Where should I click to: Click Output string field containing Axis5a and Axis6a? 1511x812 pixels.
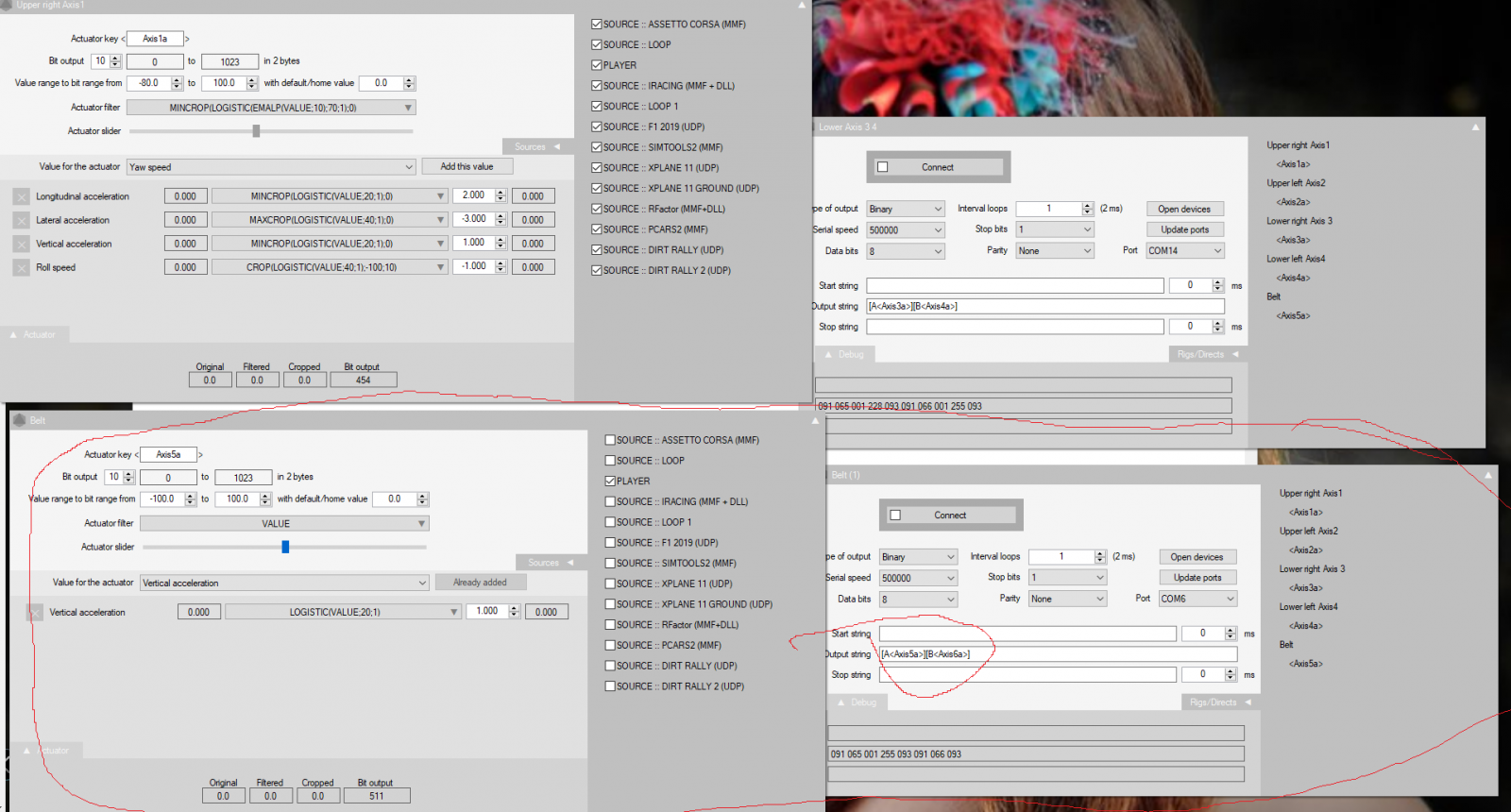[1058, 654]
